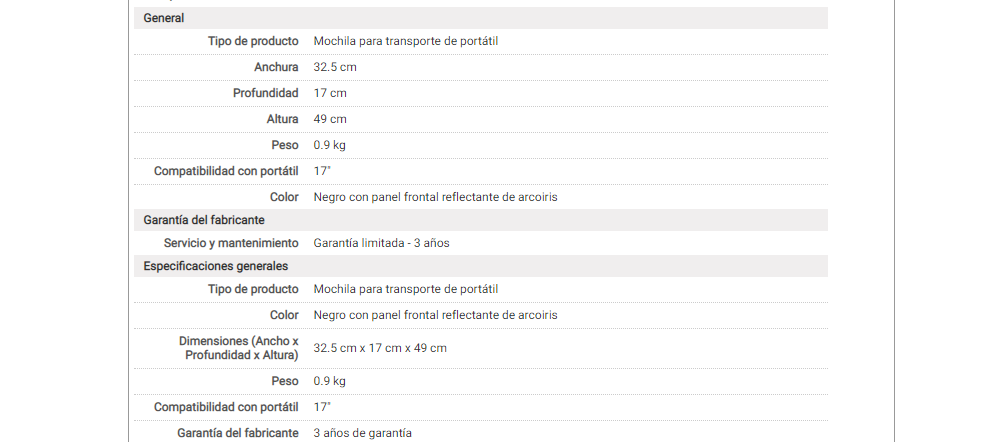Click the Profundidad value 17 cm
Viewport: 990px width, 442px height.
click(330, 93)
